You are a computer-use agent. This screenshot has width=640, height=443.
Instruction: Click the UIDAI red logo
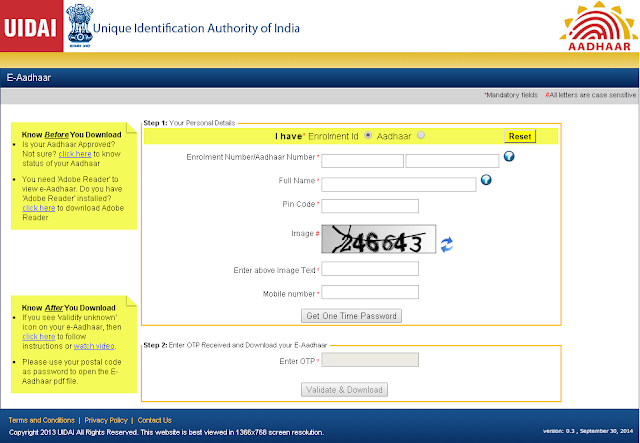pyautogui.click(x=31, y=26)
